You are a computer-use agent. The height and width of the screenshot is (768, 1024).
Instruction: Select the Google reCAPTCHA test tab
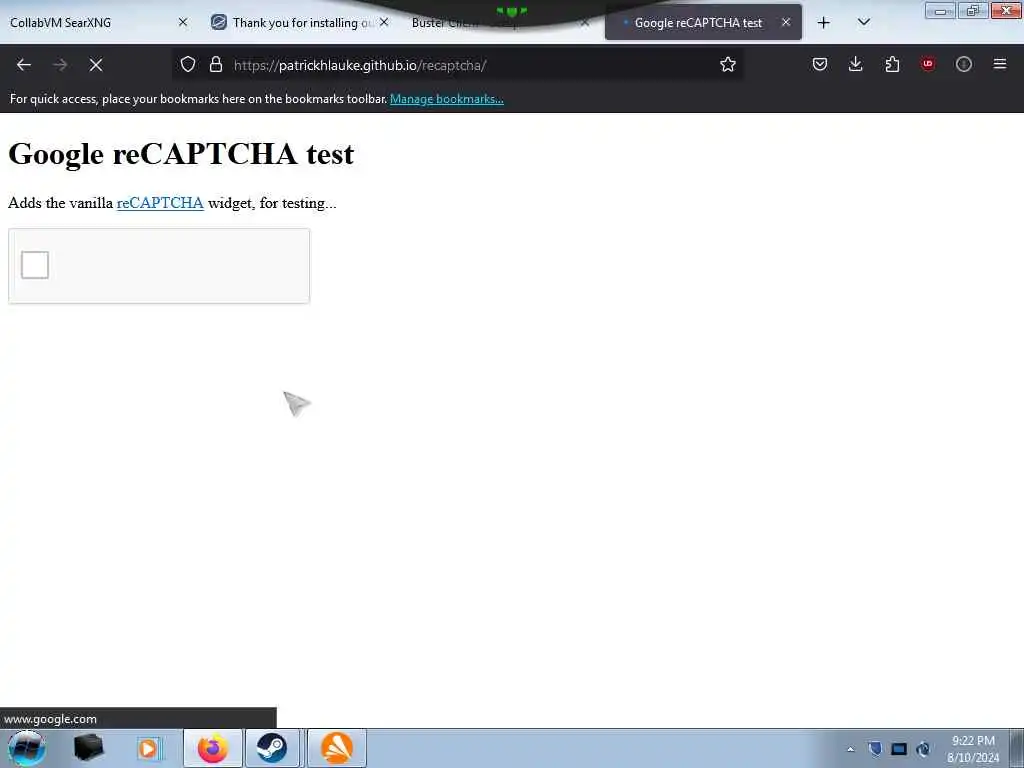click(x=703, y=23)
